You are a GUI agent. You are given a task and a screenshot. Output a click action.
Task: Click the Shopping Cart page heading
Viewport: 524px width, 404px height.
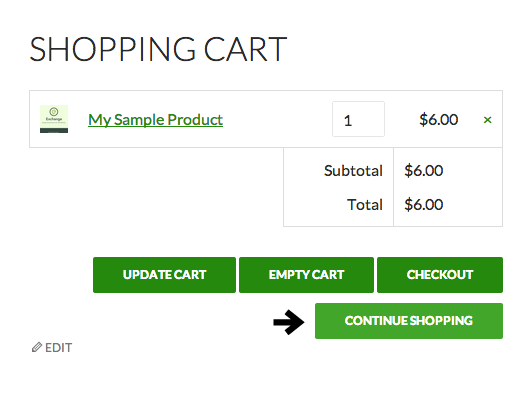click(158, 49)
